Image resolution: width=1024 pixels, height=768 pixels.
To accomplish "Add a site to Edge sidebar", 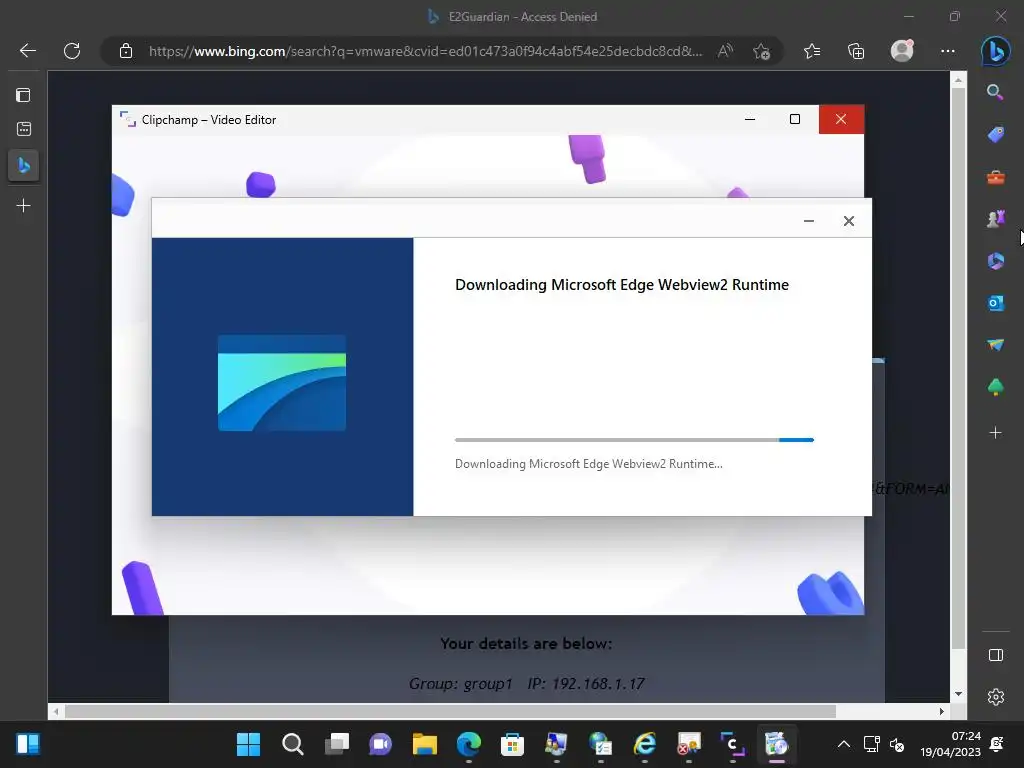I will (x=995, y=432).
